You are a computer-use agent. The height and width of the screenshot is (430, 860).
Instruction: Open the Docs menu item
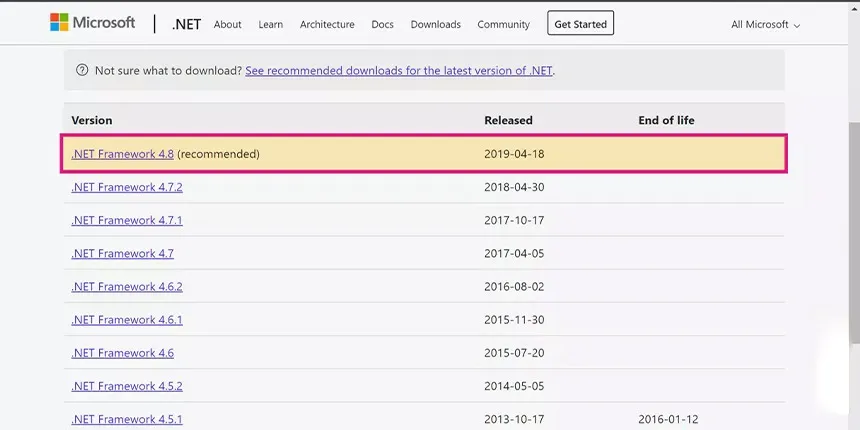point(382,24)
